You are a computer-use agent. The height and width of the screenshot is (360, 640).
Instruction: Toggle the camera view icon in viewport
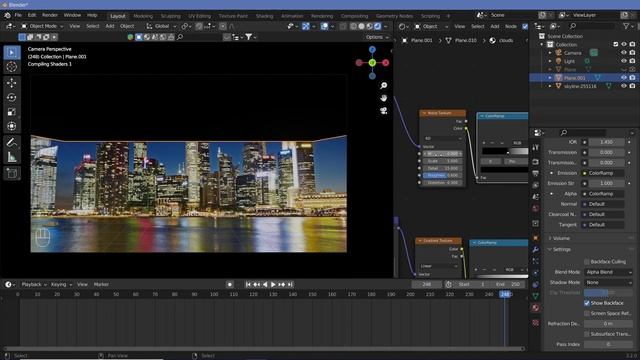point(384,111)
